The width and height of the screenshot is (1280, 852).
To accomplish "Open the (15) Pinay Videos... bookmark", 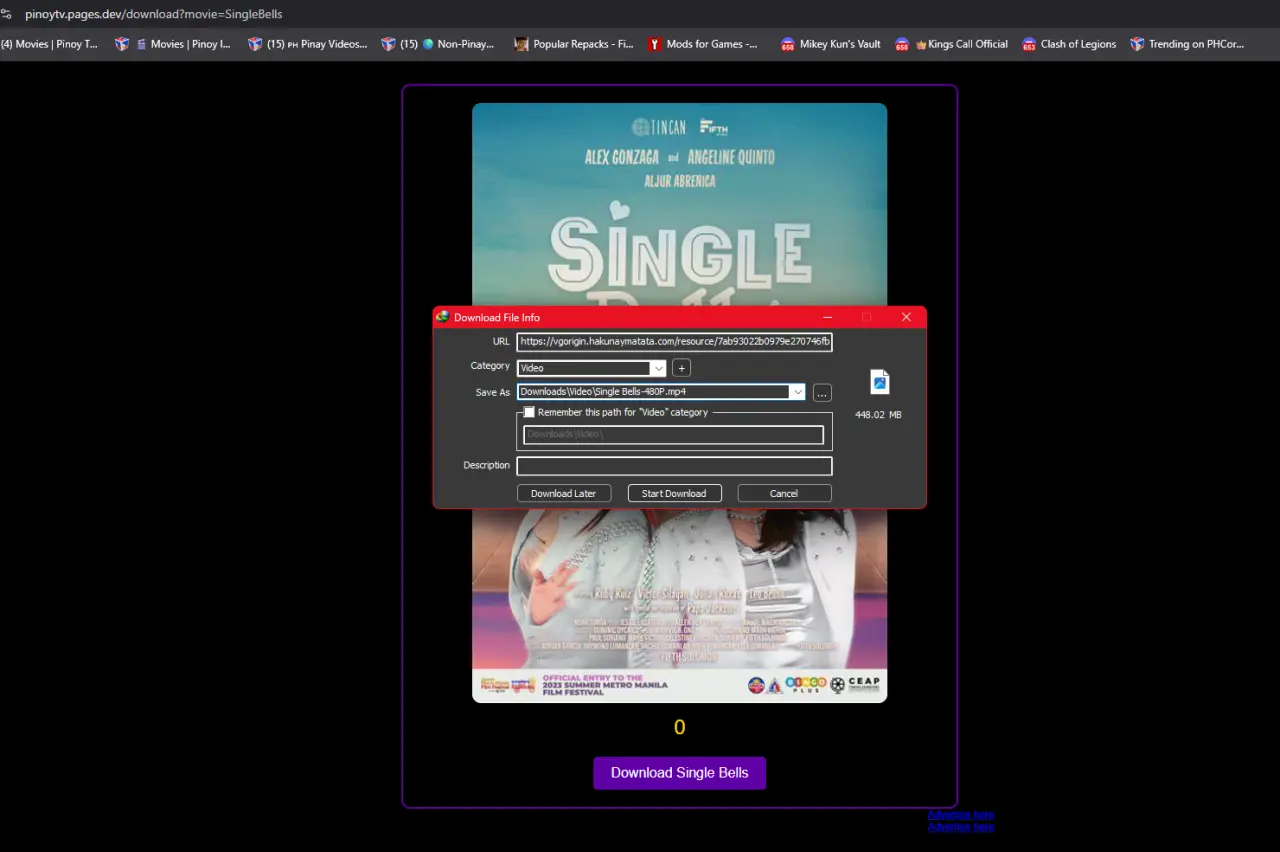I will [308, 44].
